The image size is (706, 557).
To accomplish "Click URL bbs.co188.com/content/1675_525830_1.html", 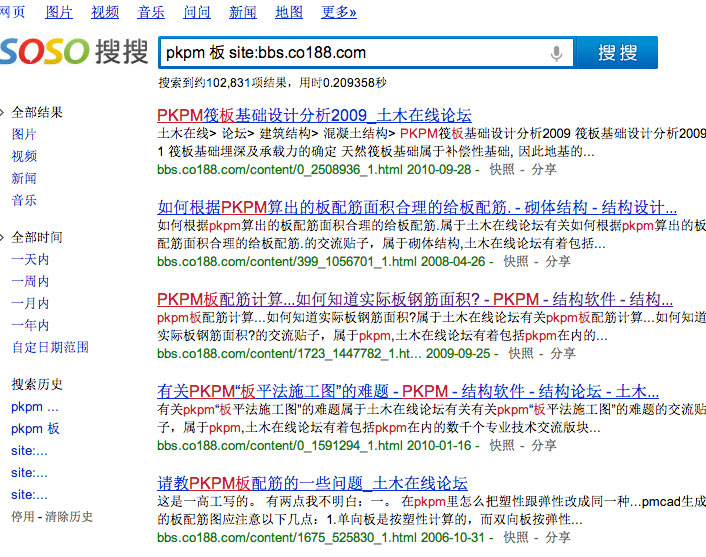I will (287, 538).
